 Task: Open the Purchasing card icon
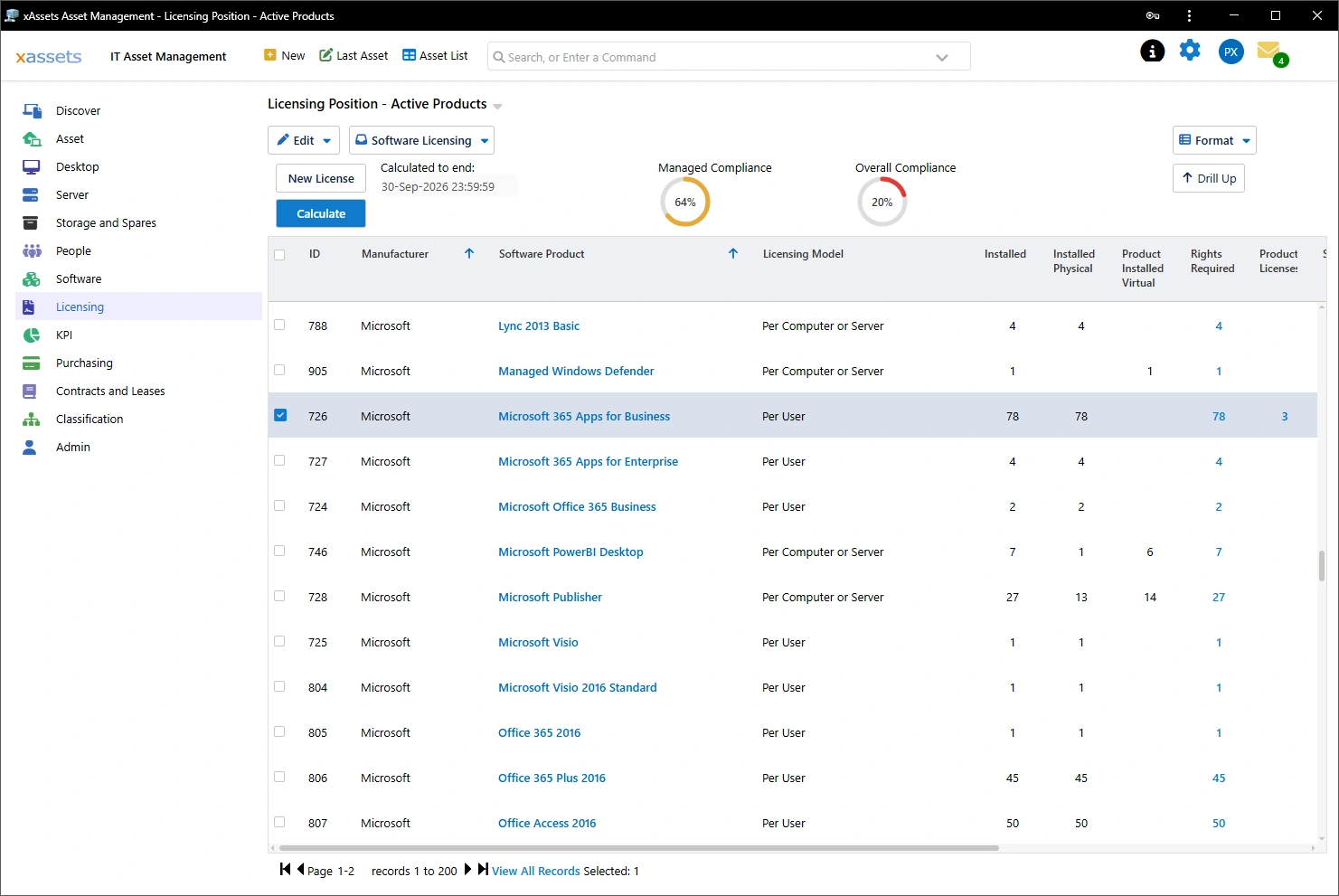tap(32, 363)
